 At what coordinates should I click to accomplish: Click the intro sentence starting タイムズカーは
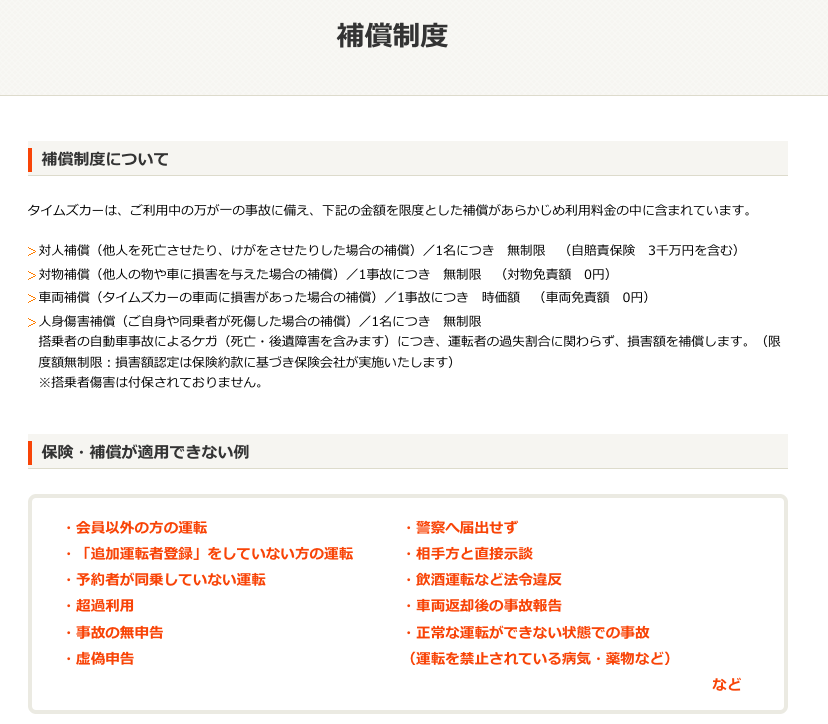coord(390,210)
